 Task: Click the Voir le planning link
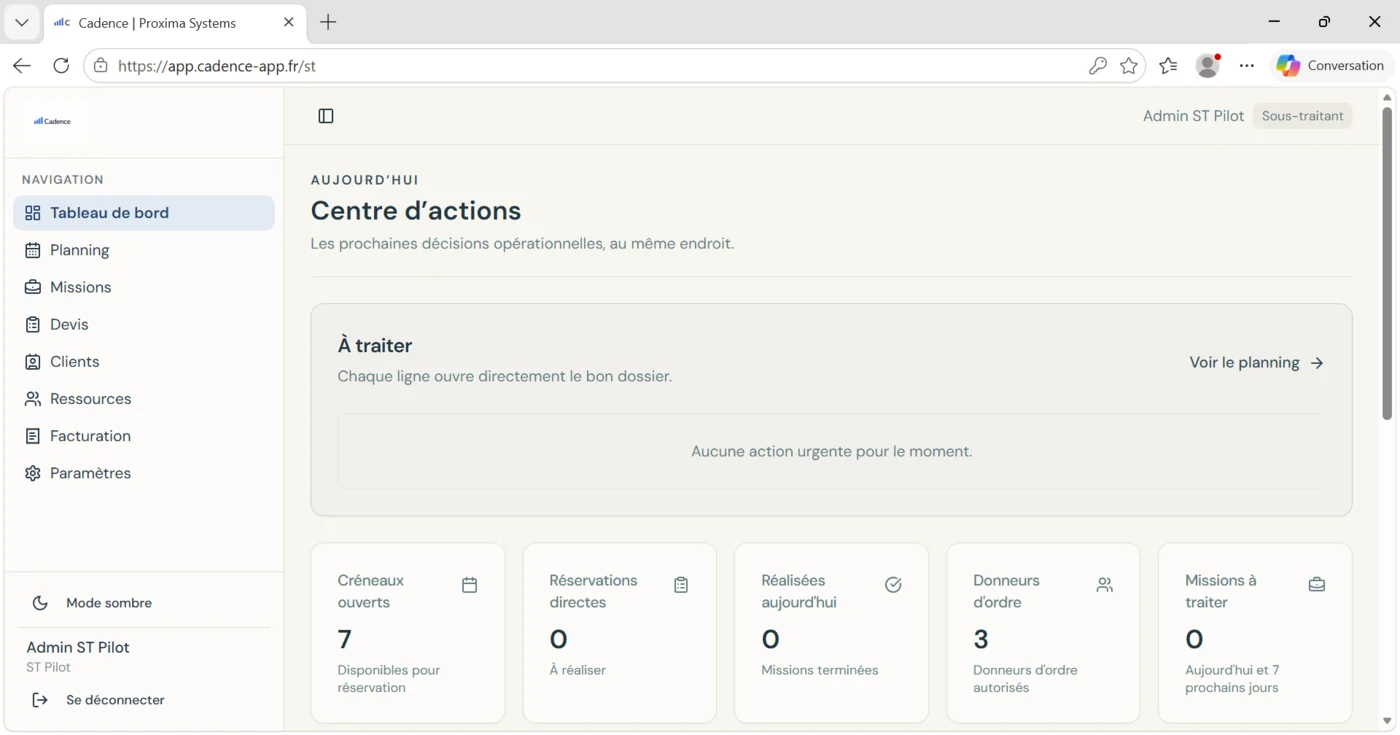click(1256, 363)
